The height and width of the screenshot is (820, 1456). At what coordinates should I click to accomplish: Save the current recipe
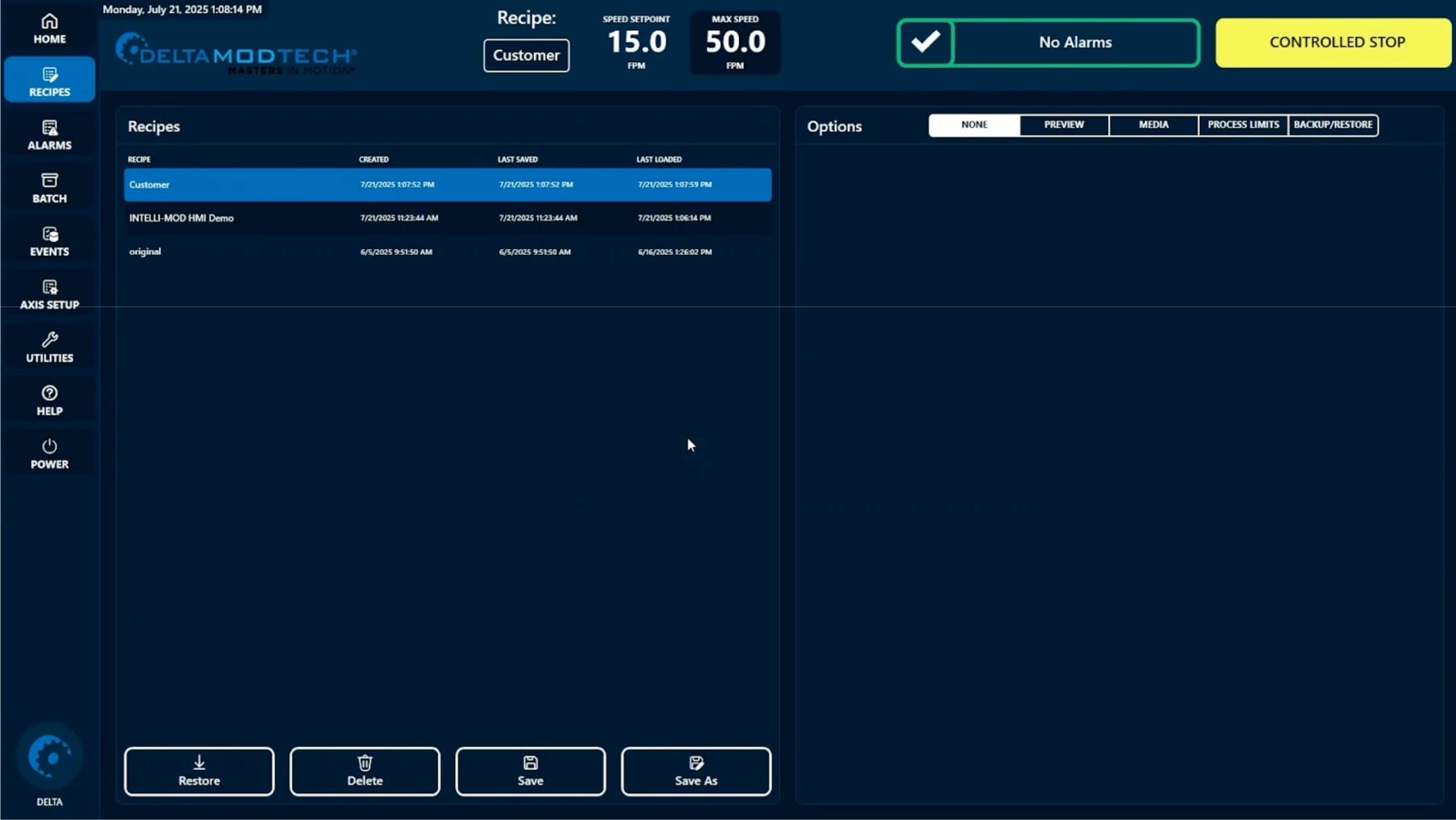tap(531, 772)
